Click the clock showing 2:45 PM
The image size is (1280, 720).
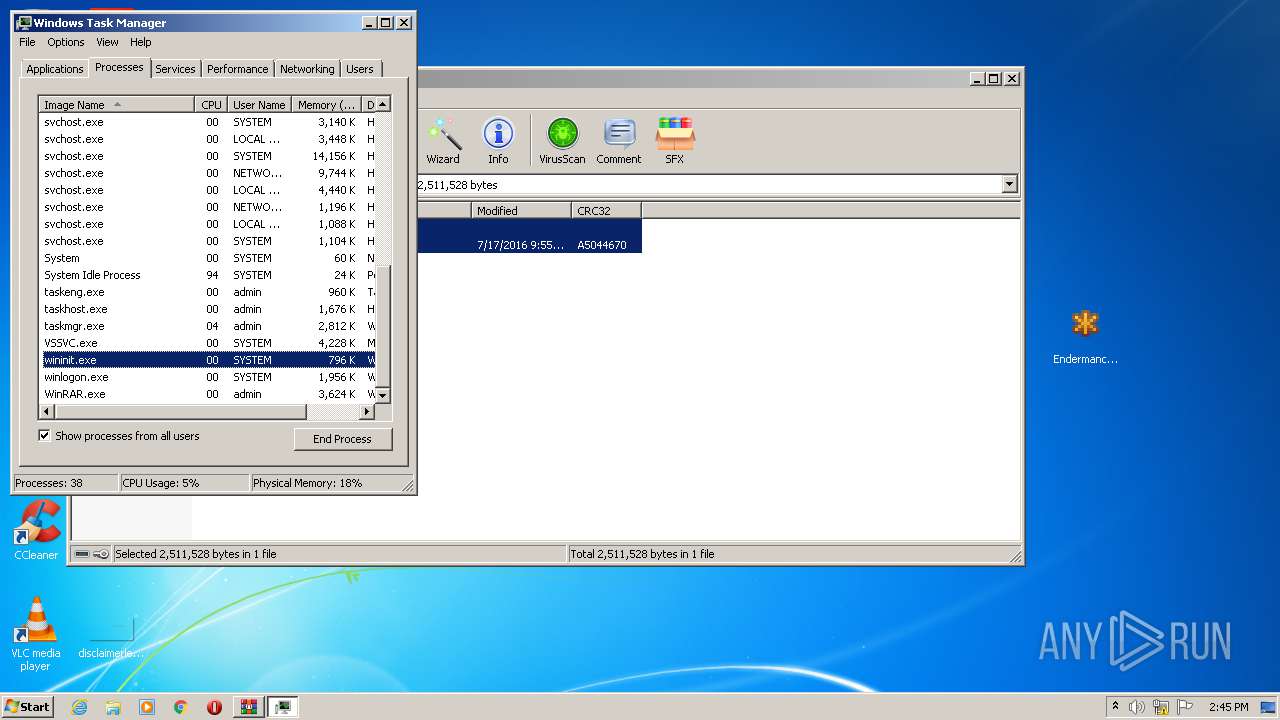pos(1228,707)
